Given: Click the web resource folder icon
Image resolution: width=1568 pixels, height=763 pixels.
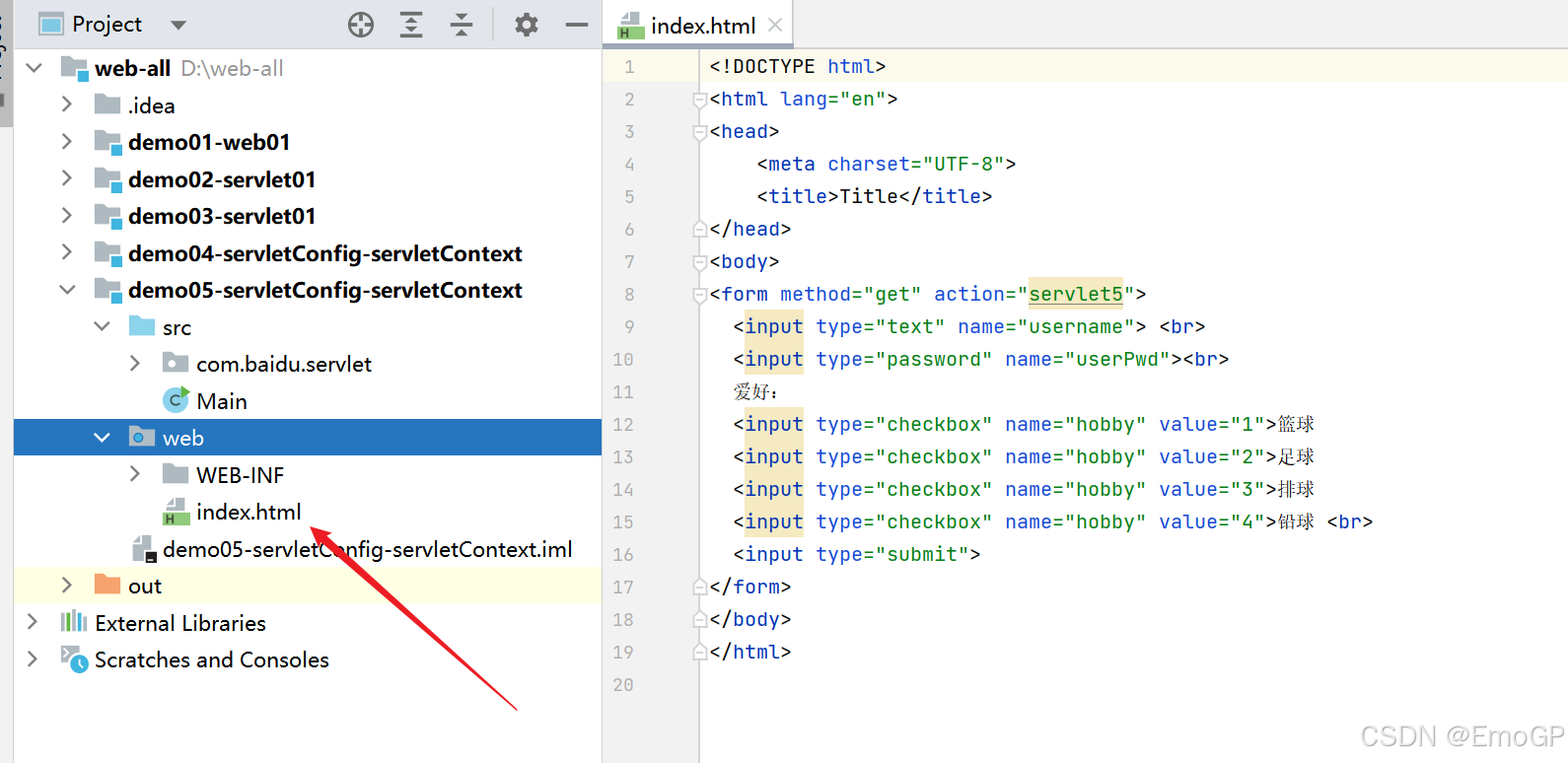Looking at the screenshot, I should 142,438.
